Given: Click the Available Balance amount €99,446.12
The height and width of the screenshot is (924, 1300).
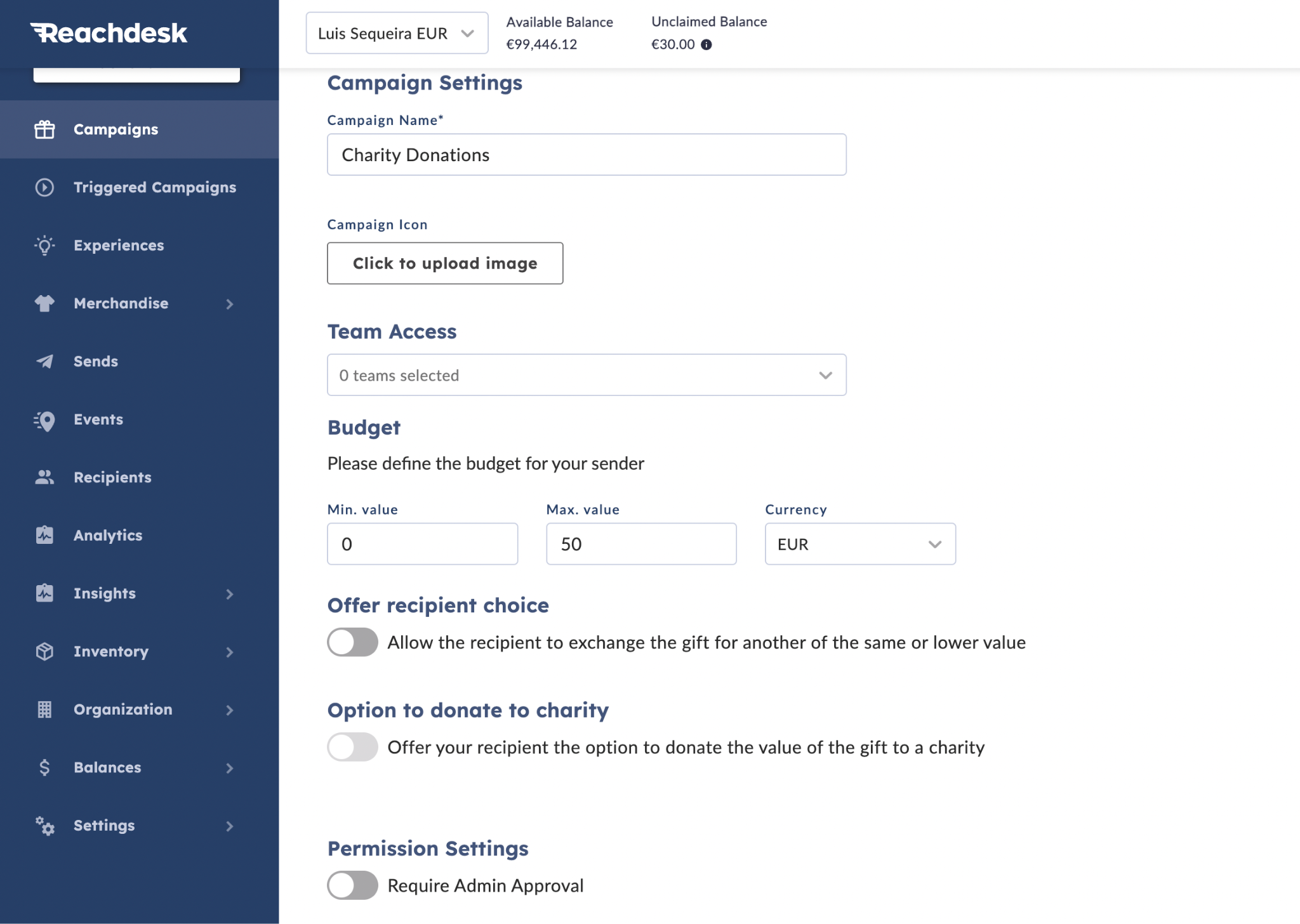Looking at the screenshot, I should point(541,44).
